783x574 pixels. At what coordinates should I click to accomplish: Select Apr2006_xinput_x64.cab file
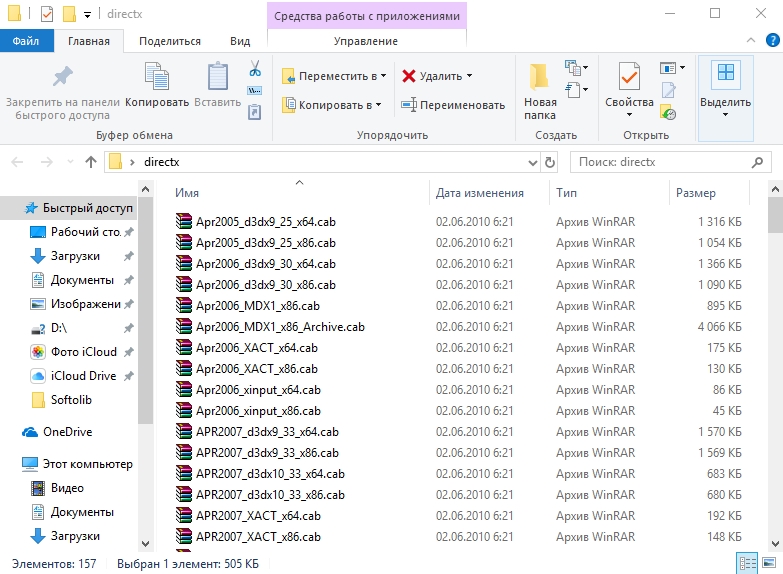coord(258,390)
